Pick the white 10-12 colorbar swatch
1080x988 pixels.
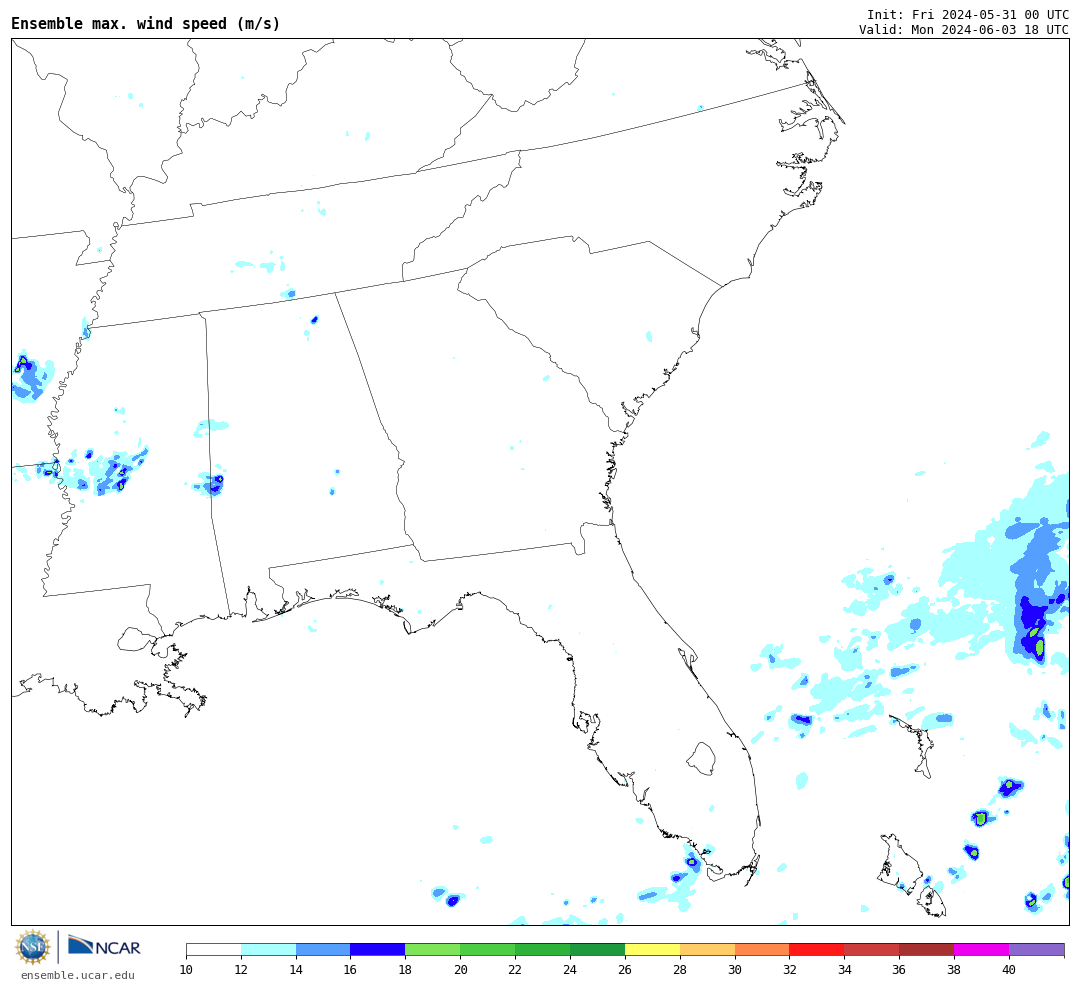214,949
